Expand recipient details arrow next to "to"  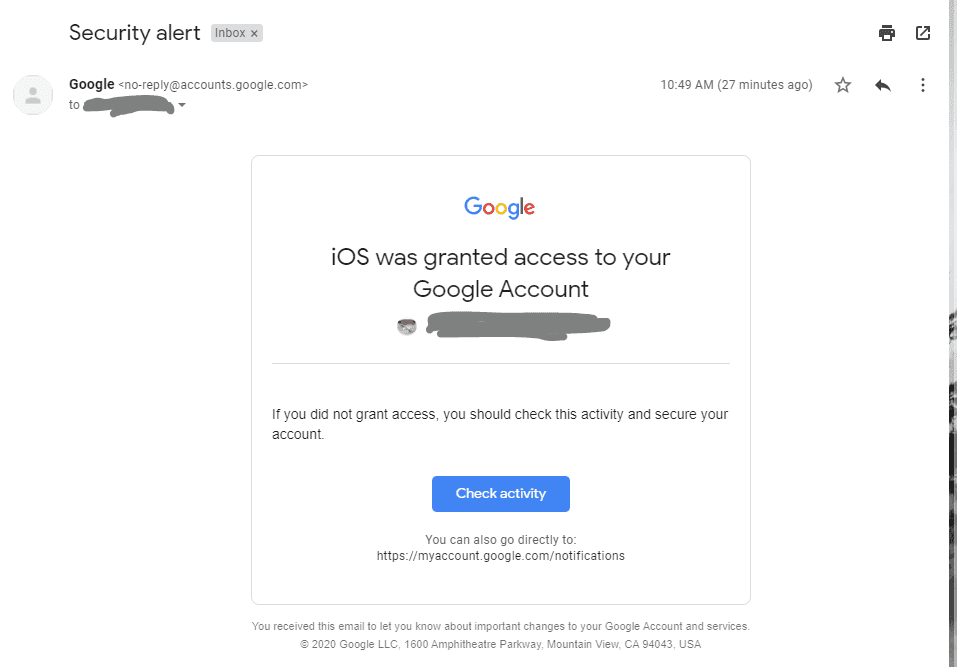tap(182, 106)
